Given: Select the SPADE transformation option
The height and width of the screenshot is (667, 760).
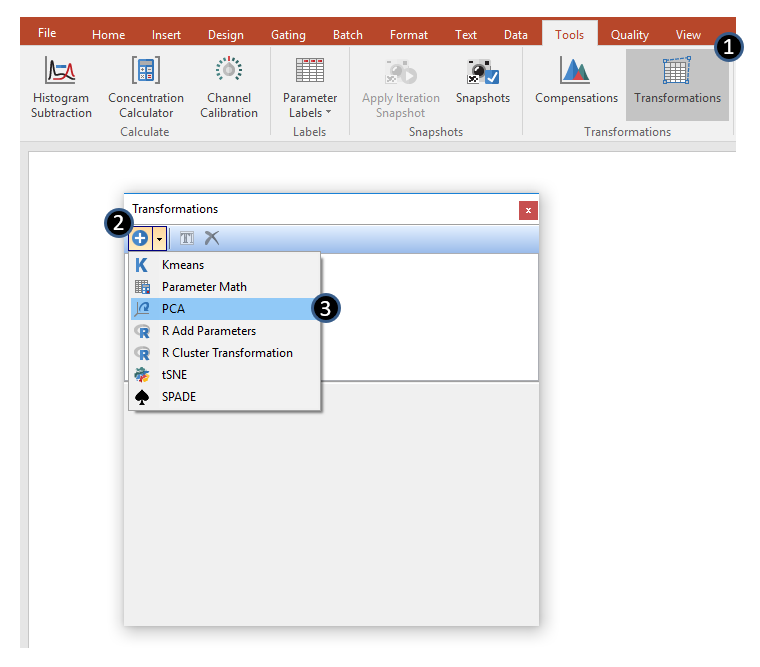Looking at the screenshot, I should [x=179, y=397].
